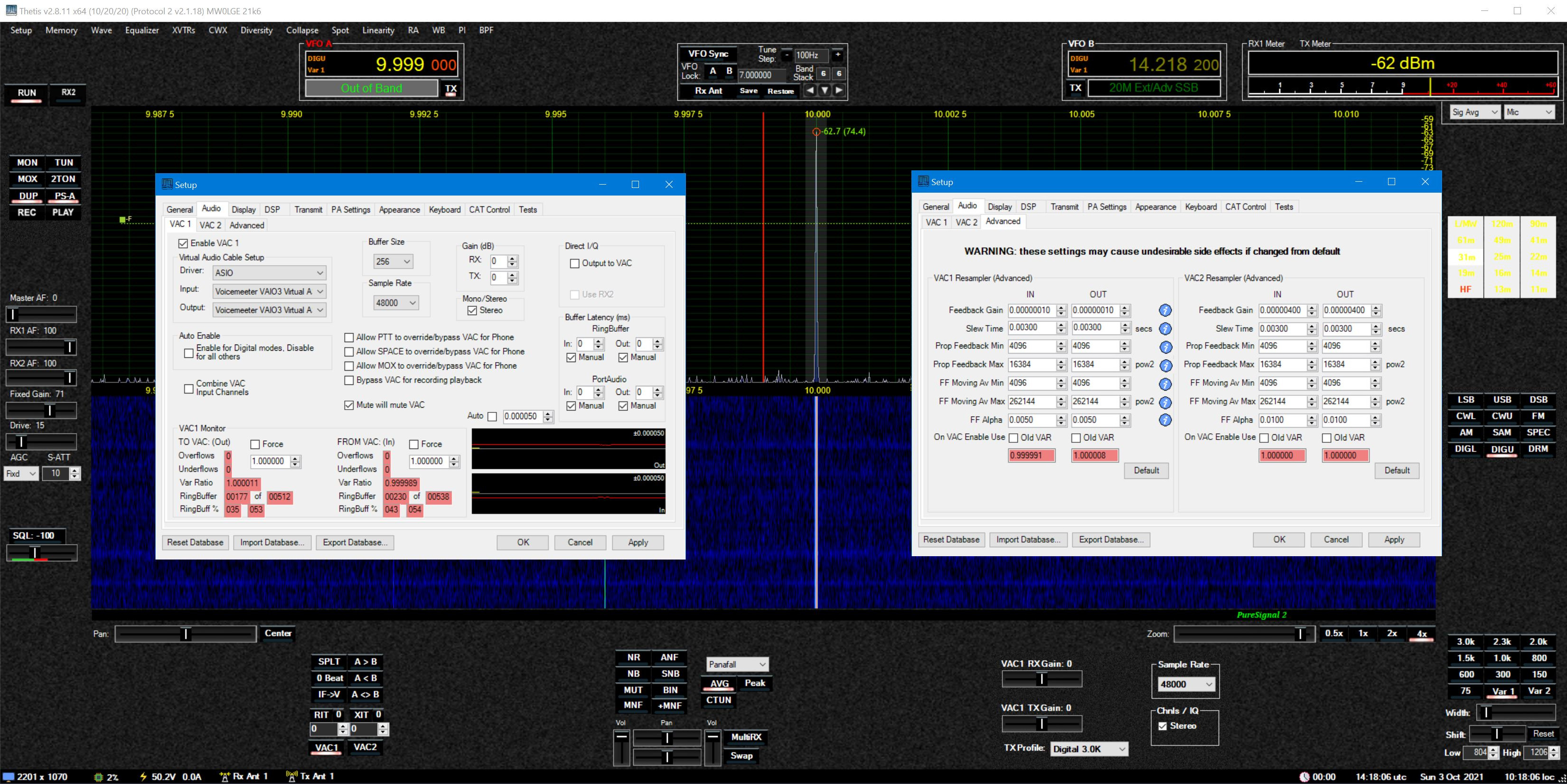Enable the Output to VAC checkbox
This screenshot has width=1567, height=784.
pyautogui.click(x=575, y=263)
